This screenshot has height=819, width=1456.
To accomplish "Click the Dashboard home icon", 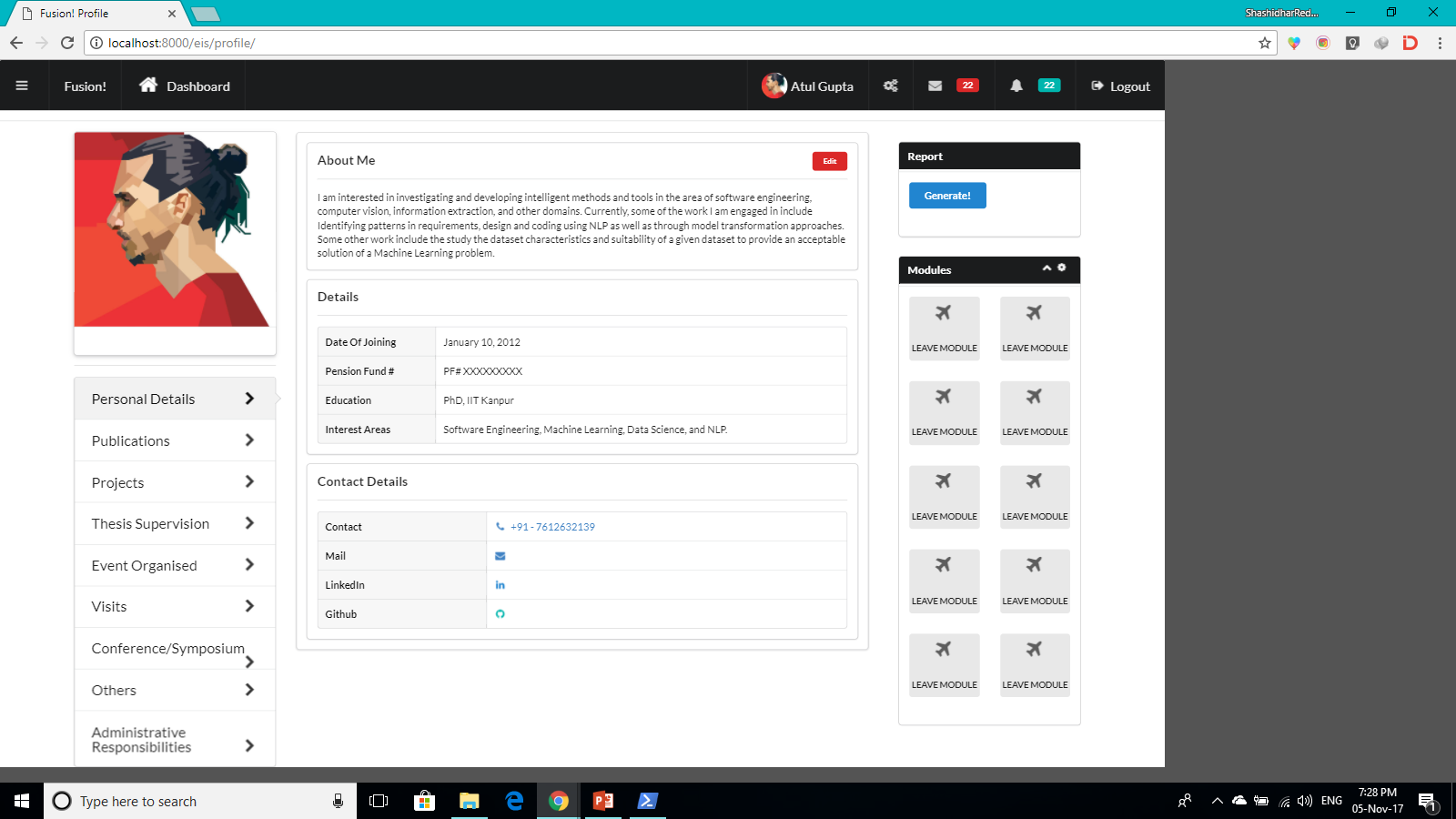I will tap(148, 85).
